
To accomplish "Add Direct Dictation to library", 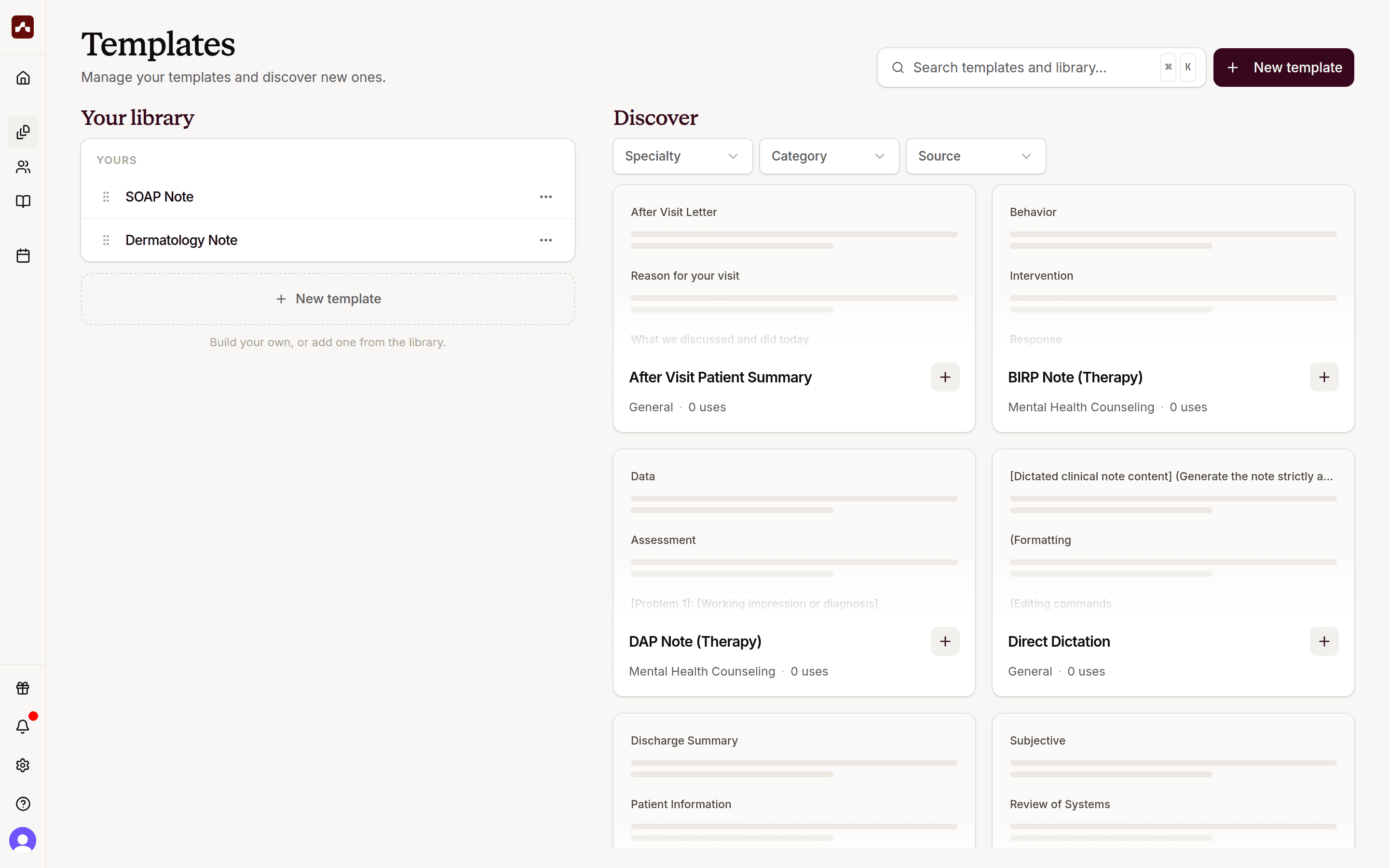I will point(1324,641).
